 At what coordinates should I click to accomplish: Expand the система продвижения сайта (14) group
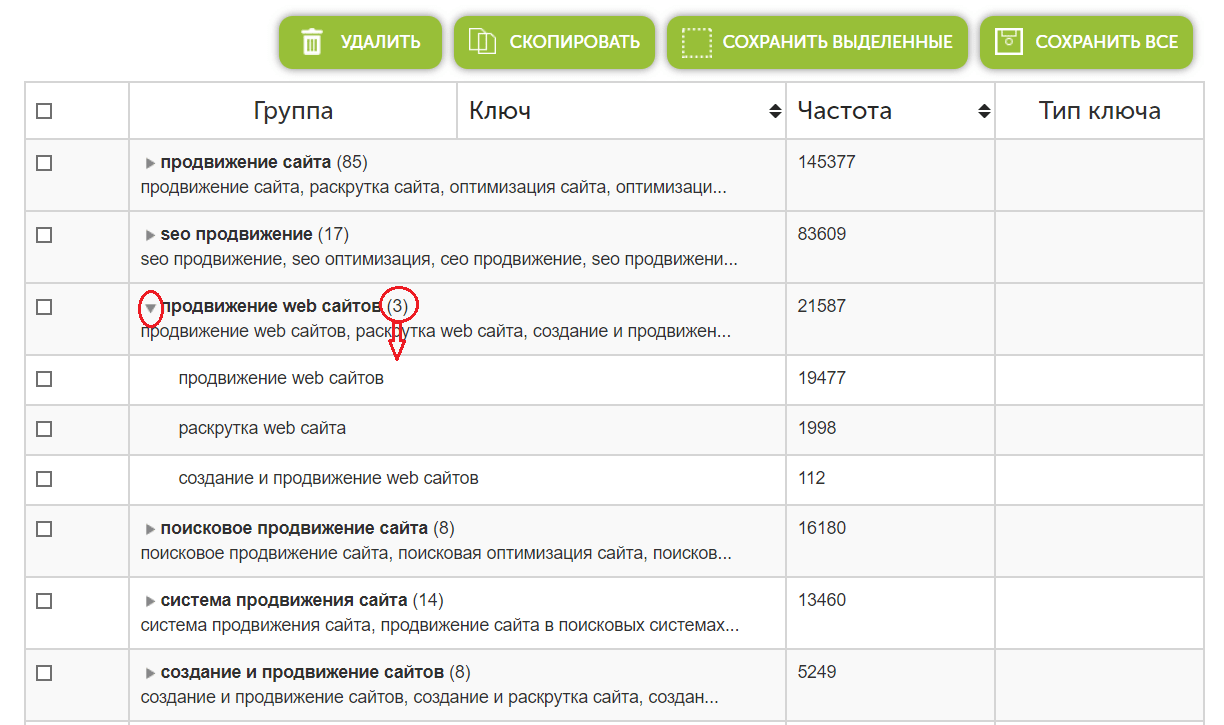[x=150, y=601]
